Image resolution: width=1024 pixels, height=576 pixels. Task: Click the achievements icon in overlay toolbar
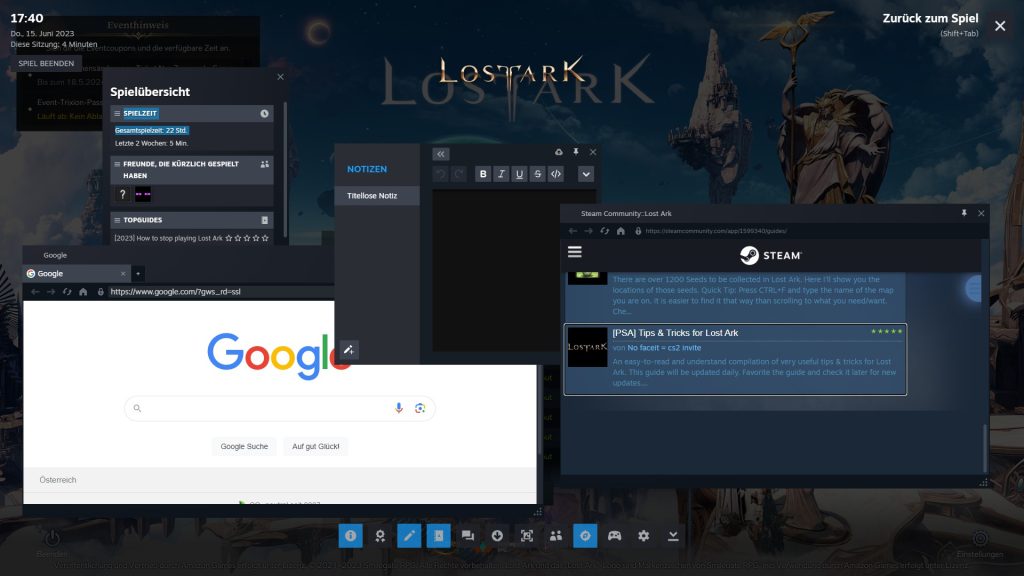pyautogui.click(x=380, y=536)
